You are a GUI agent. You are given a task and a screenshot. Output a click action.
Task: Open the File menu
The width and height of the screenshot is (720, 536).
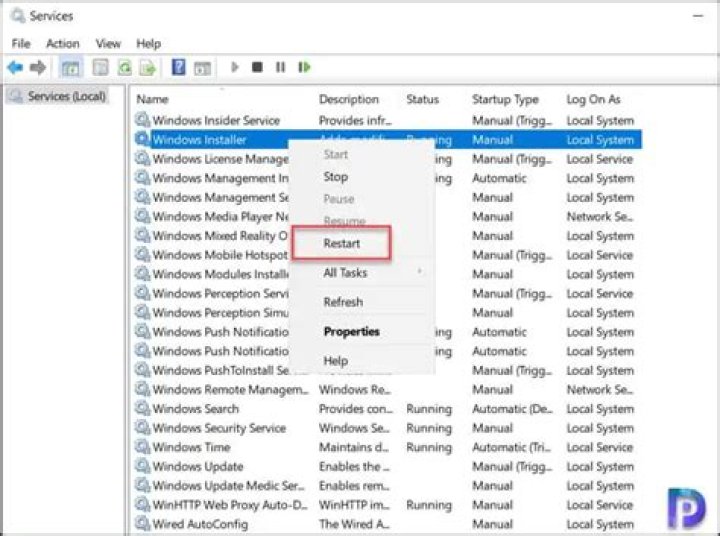[21, 44]
